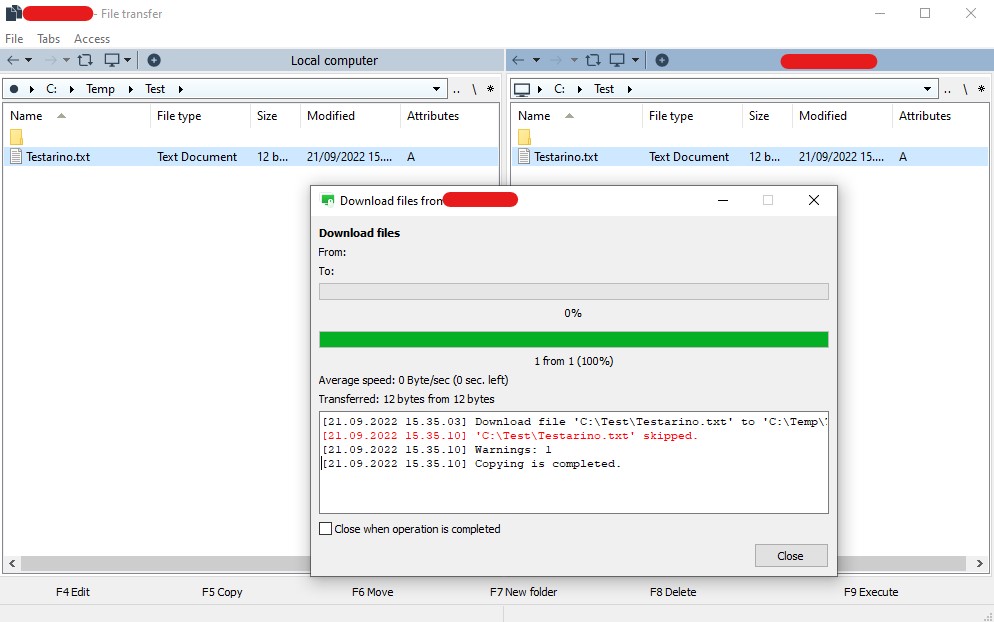This screenshot has width=994, height=622.
Task: Click the computer icon in remote panel toolbar
Action: pyautogui.click(x=618, y=60)
